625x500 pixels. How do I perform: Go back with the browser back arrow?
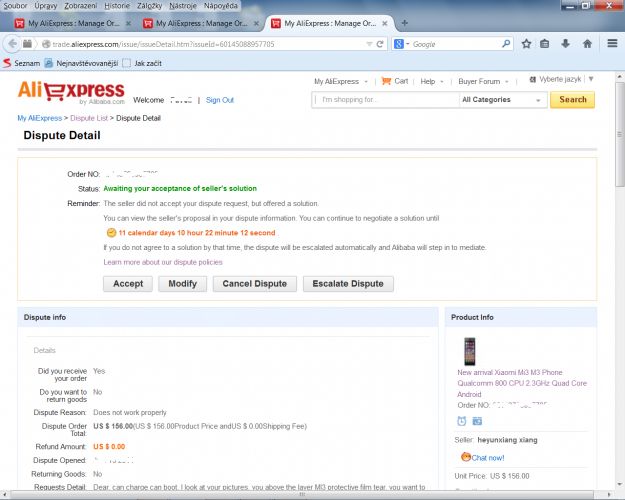(x=12, y=44)
